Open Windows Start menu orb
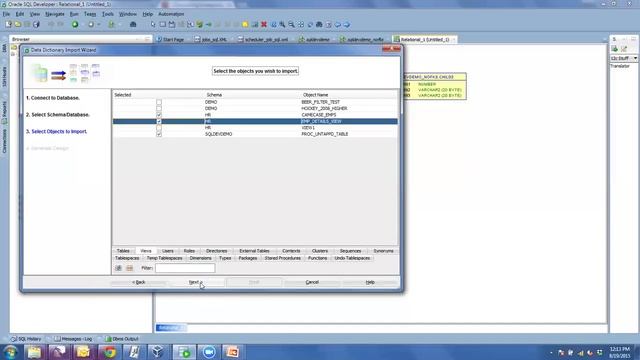Viewport: 640px width, 360px height. 10,352
